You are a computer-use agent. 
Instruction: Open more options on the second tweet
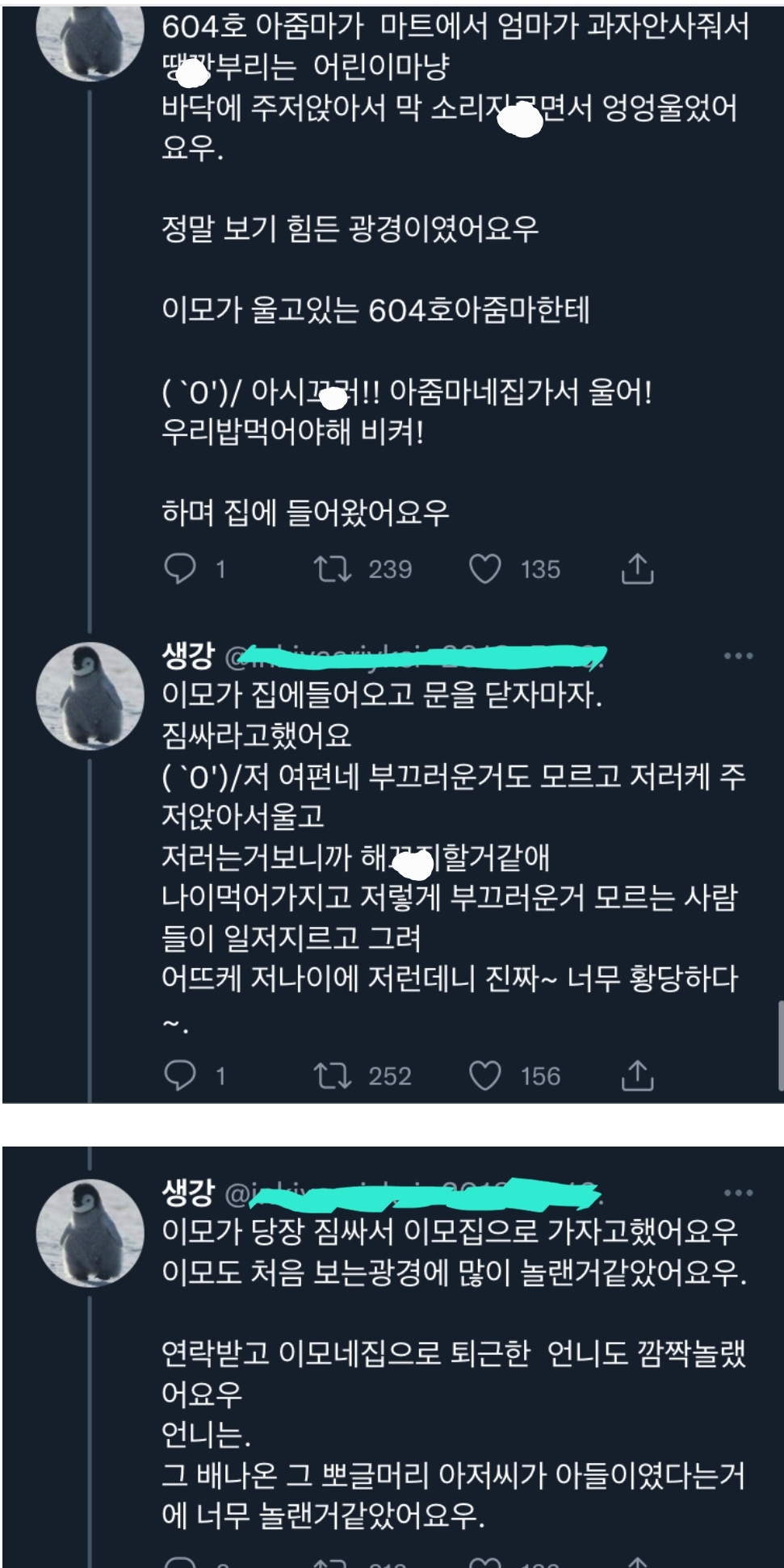(x=738, y=656)
